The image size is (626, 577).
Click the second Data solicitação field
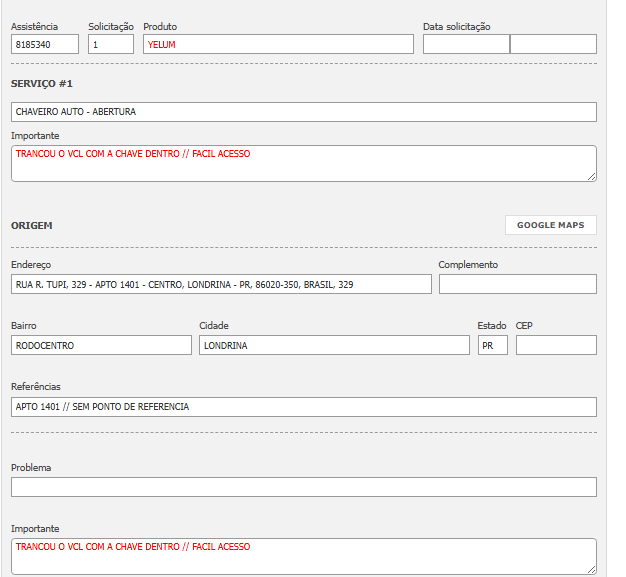click(x=553, y=44)
